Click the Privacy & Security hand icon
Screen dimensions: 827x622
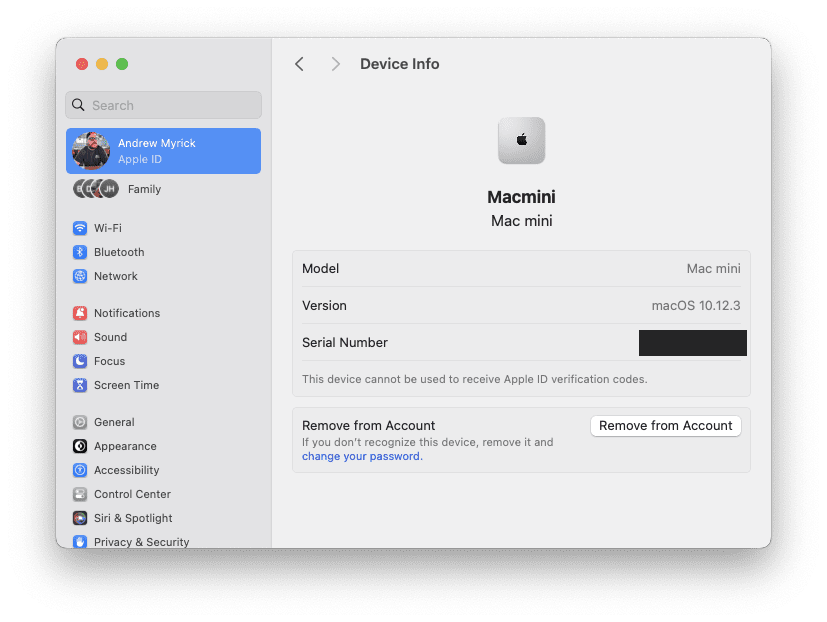pos(80,541)
